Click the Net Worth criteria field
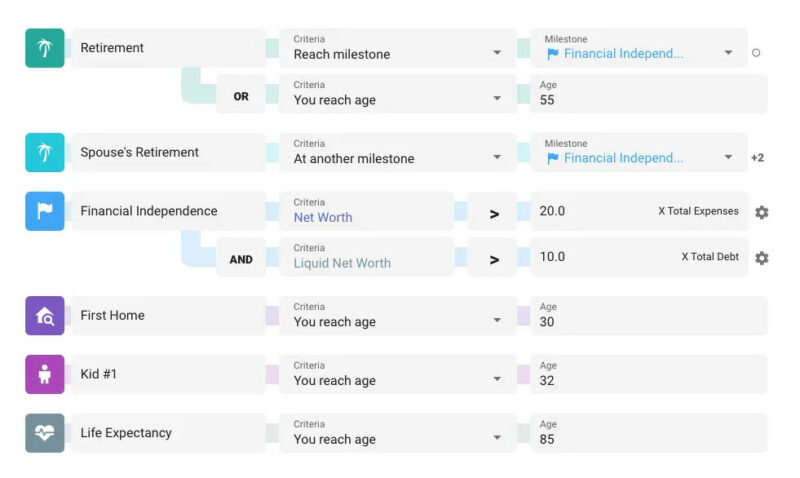Viewport: 800px width, 478px height. tap(366, 211)
